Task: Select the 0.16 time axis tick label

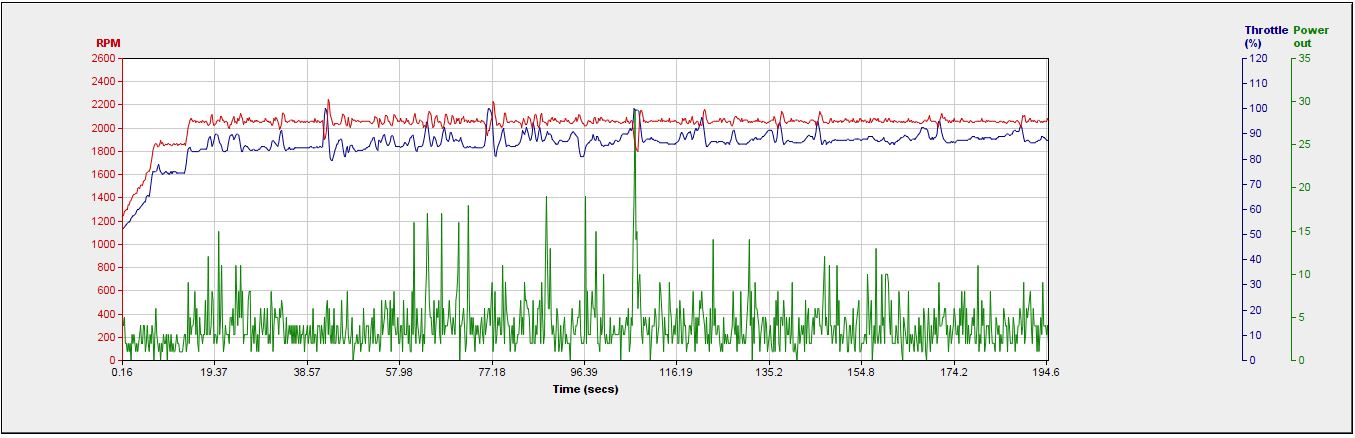Action: [x=122, y=373]
